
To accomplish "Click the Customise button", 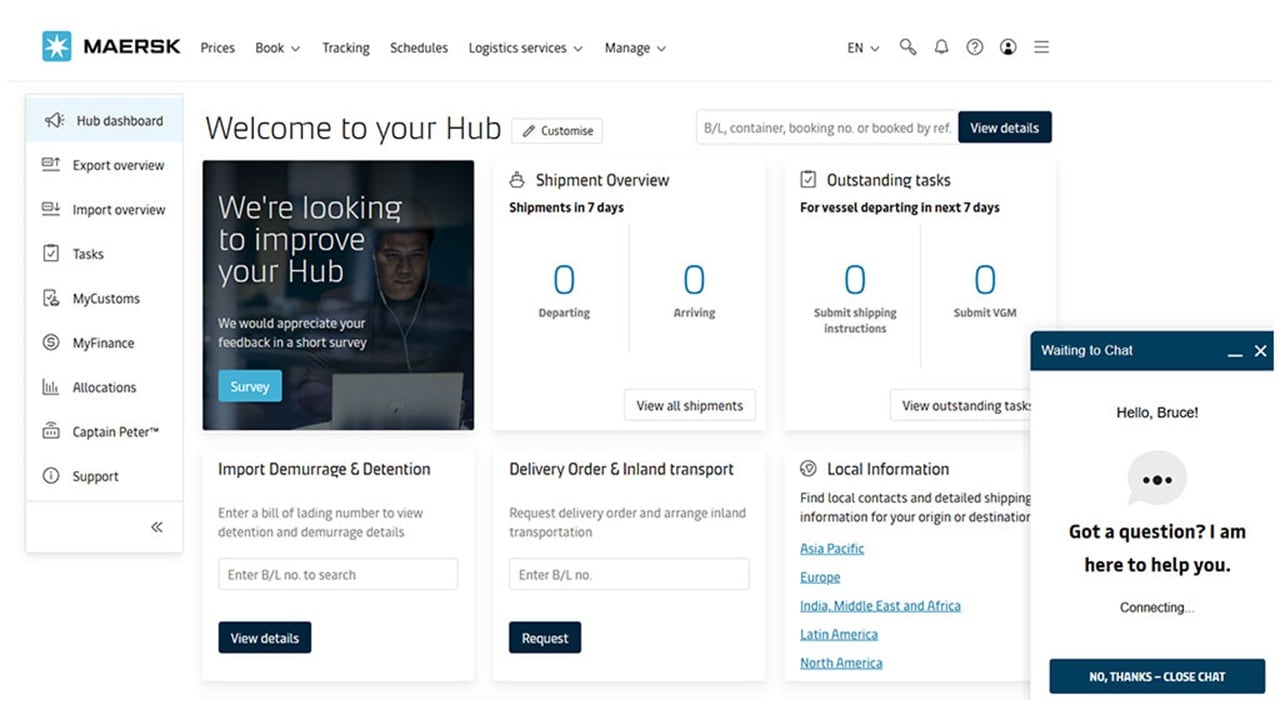I will [x=557, y=130].
